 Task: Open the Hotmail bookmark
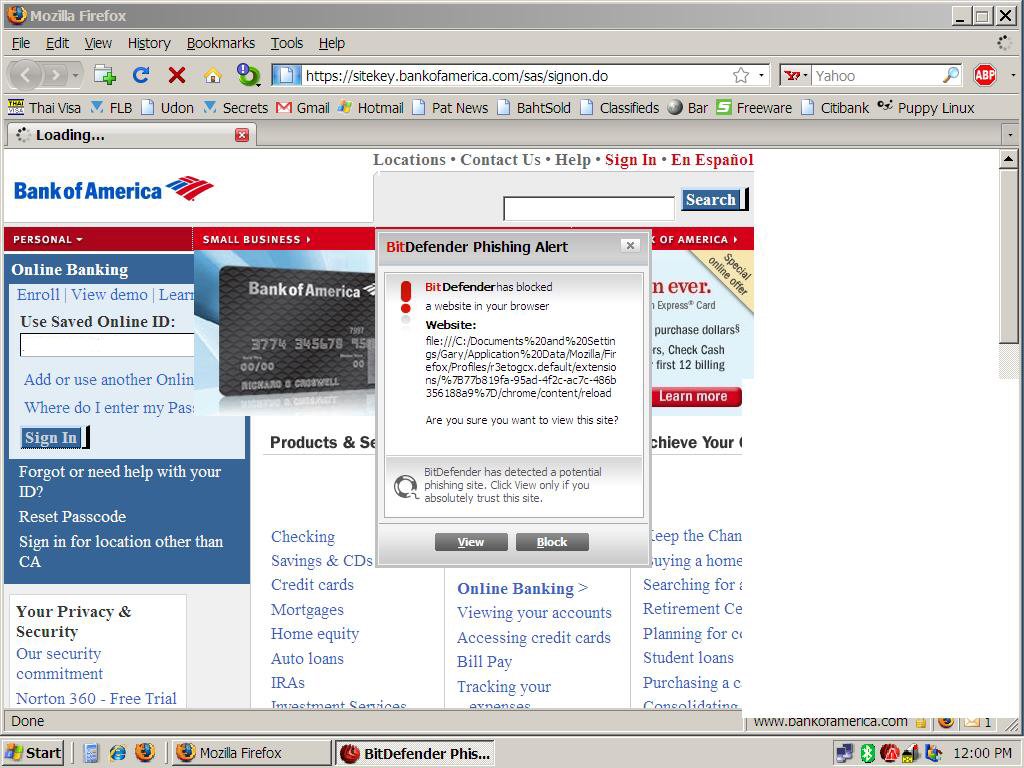[370, 108]
